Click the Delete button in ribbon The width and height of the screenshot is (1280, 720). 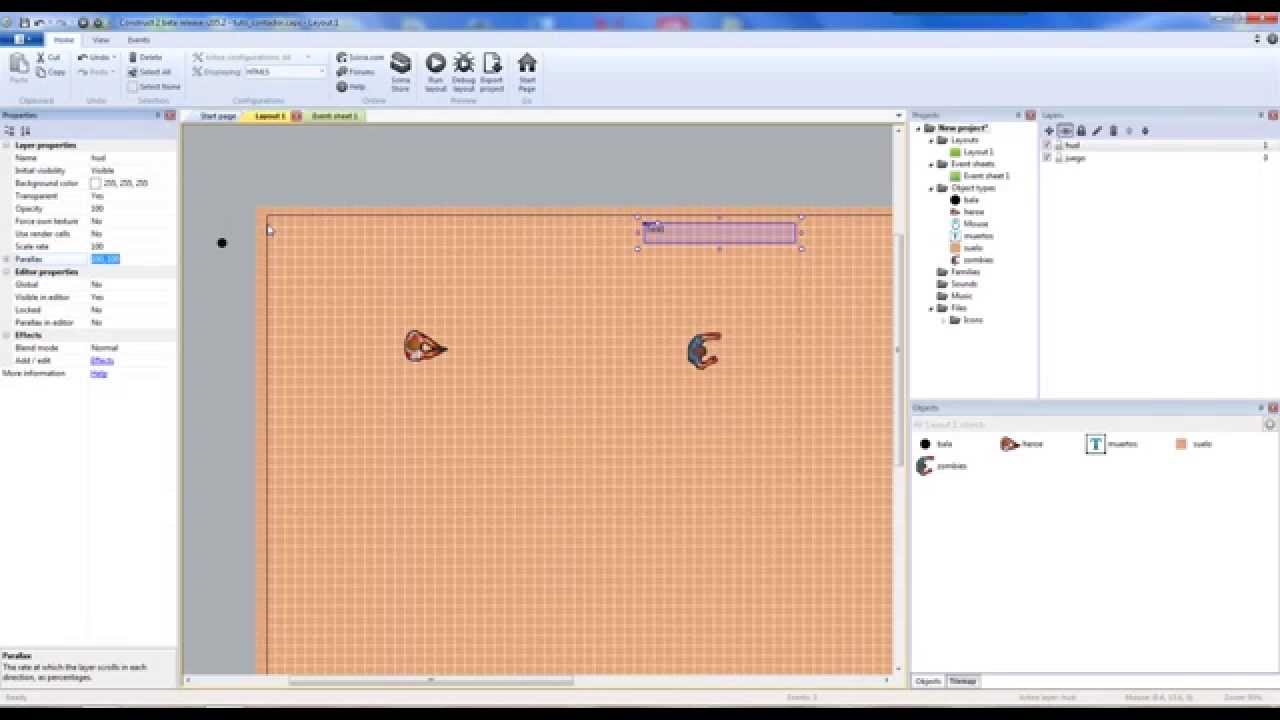point(145,58)
